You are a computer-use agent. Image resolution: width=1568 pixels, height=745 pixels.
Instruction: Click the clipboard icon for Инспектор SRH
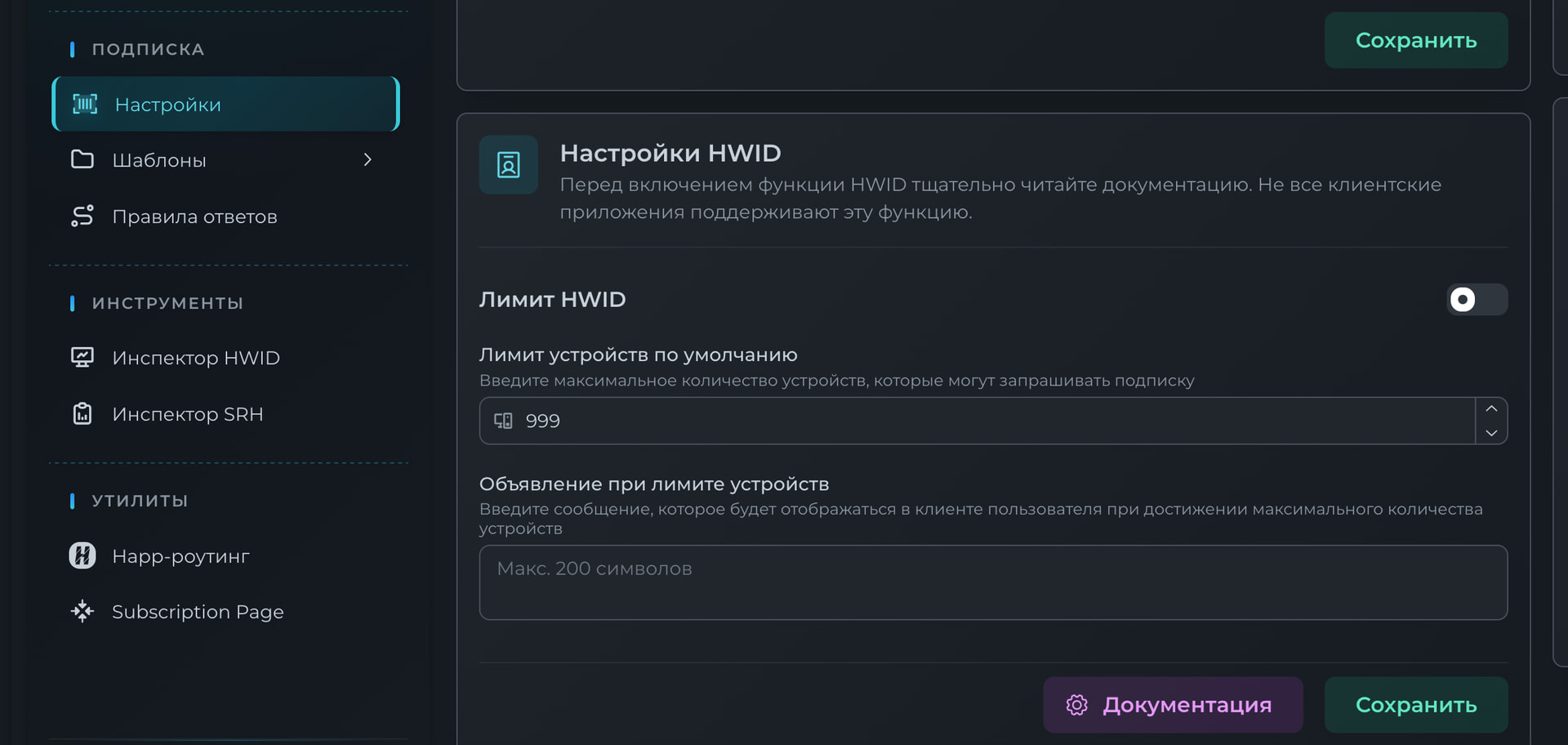[82, 413]
